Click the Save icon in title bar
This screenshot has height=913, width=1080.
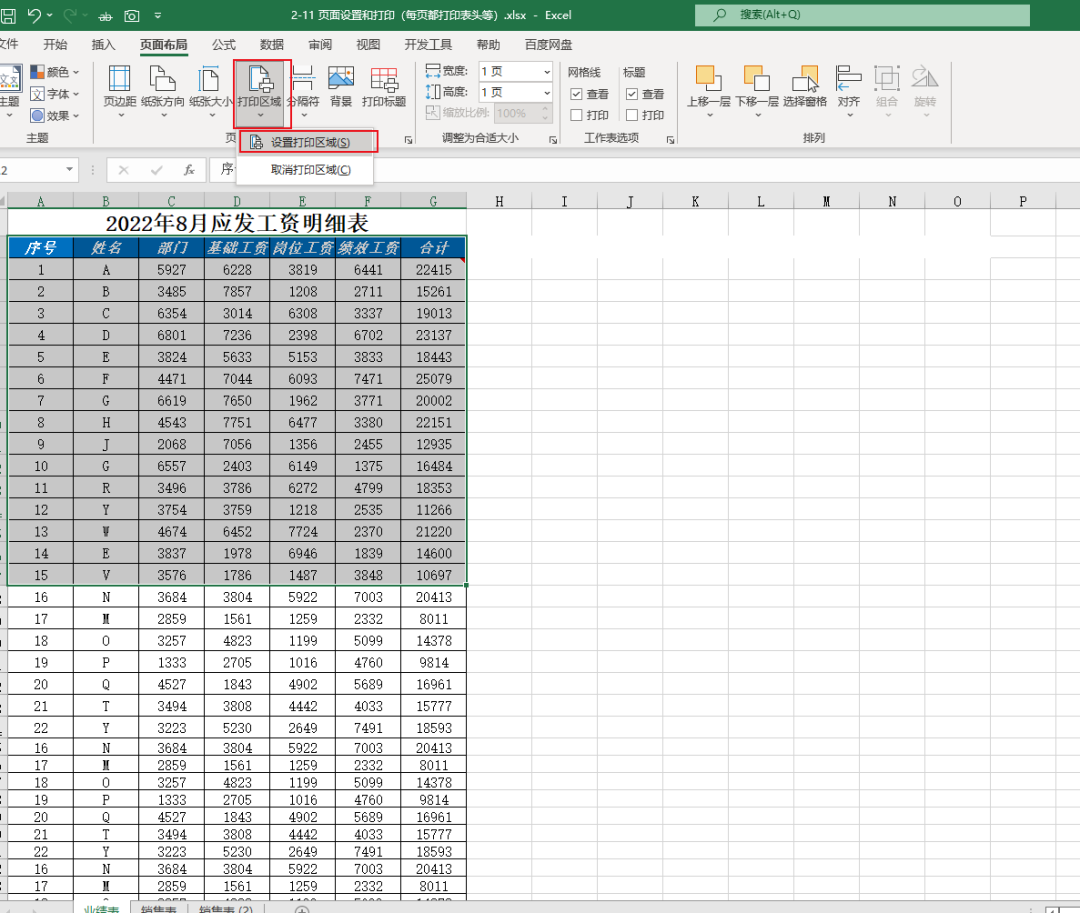7,15
